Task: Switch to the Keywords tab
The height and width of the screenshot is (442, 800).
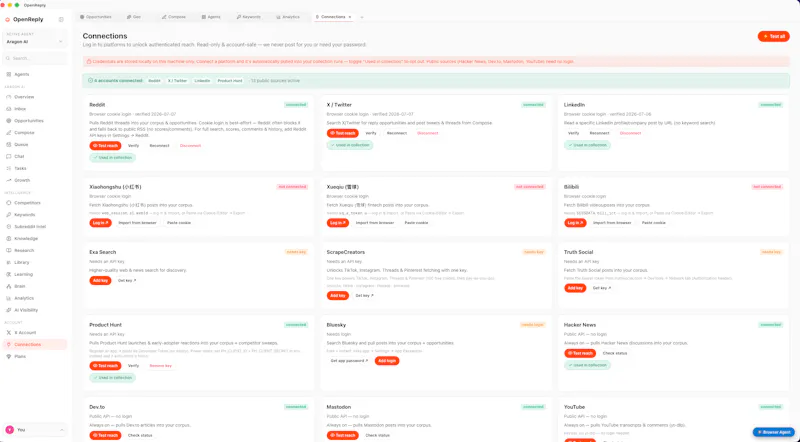Action: 248,17
